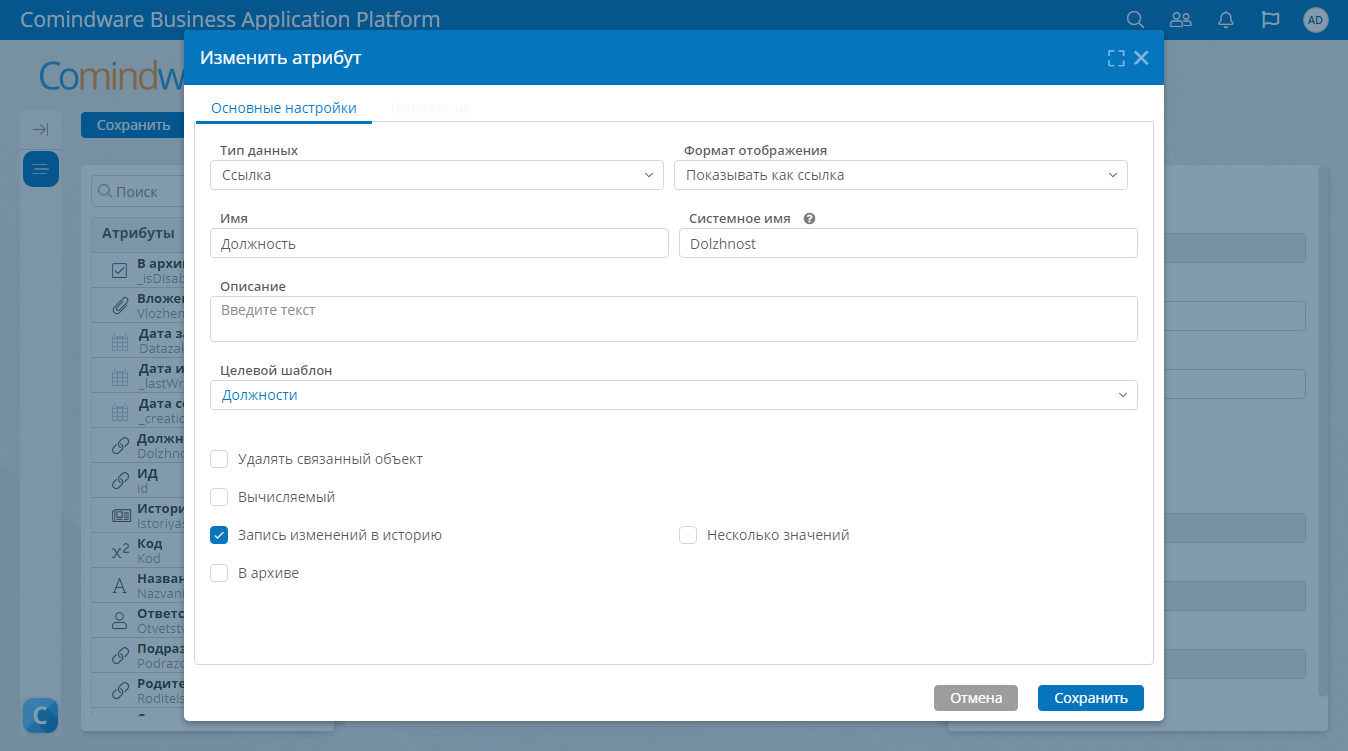Viewport: 1348px width, 751px height.
Task: Click into the Системное имя field
Action: tap(908, 243)
